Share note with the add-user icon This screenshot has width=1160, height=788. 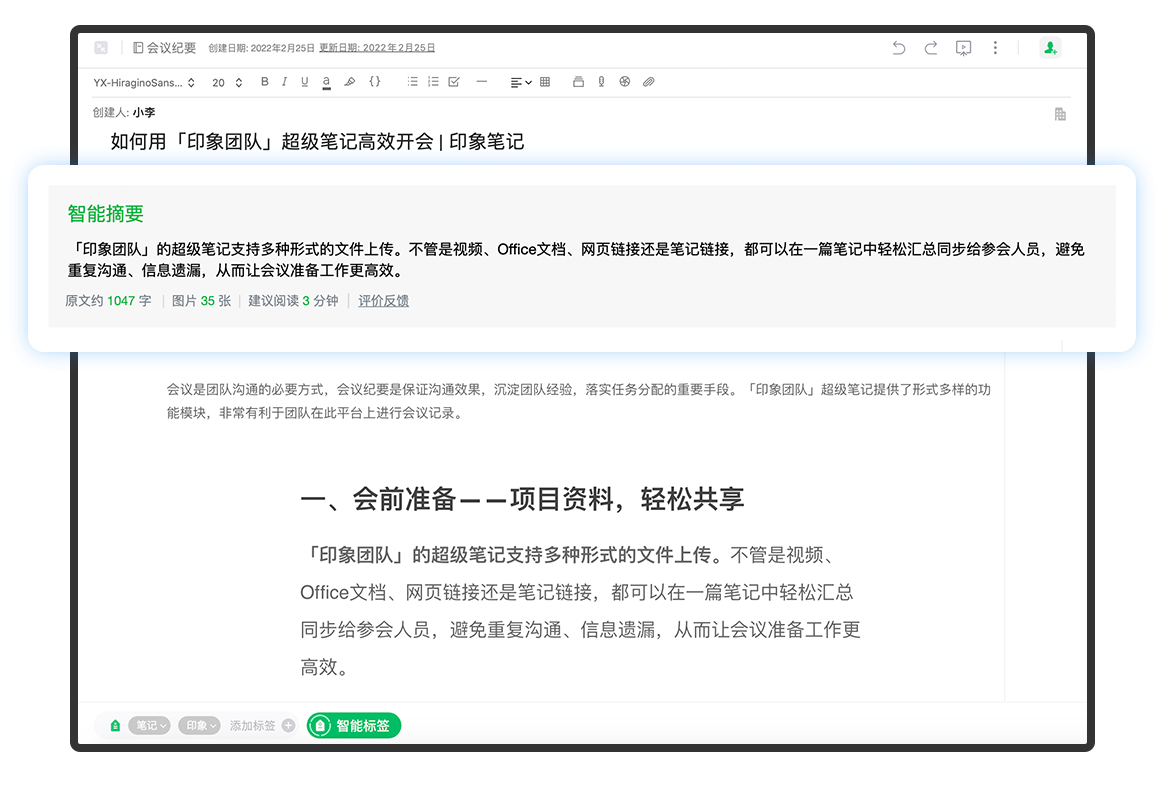click(x=1050, y=48)
